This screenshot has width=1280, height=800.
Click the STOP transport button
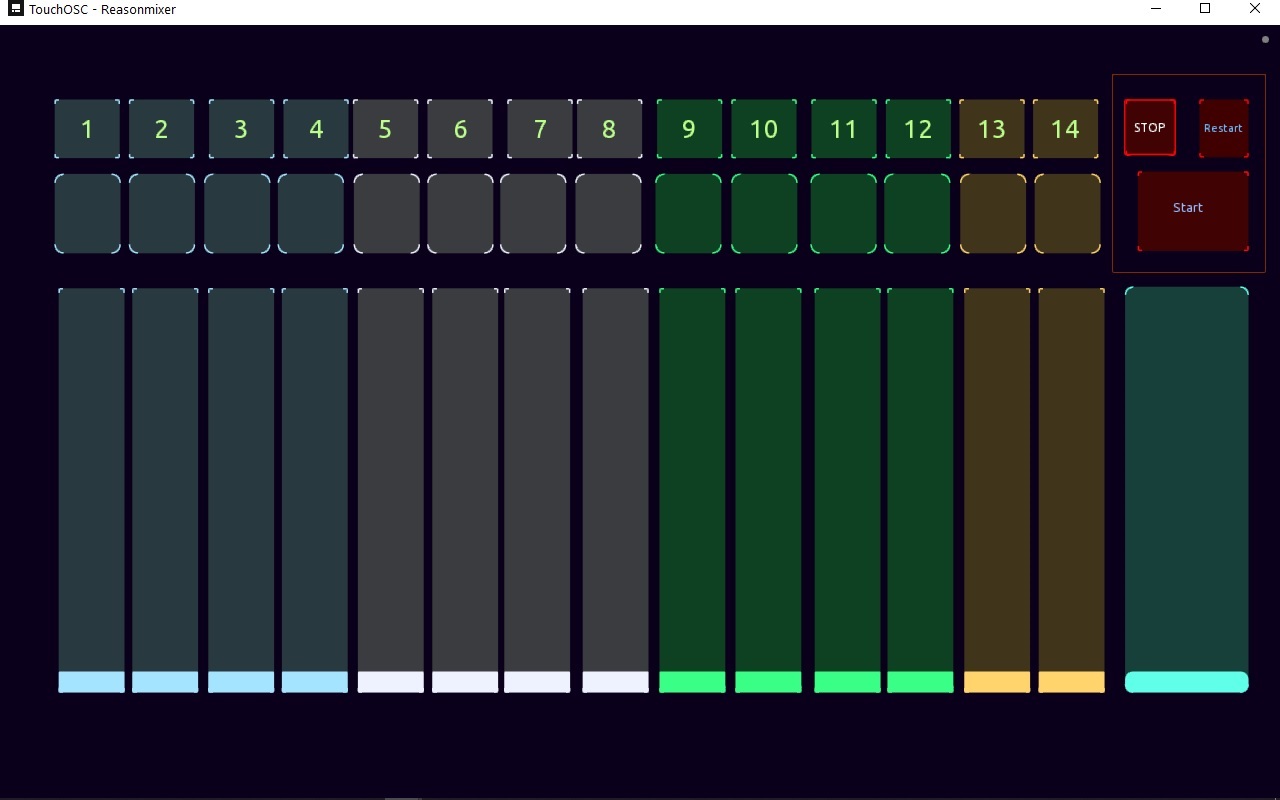coord(1150,128)
